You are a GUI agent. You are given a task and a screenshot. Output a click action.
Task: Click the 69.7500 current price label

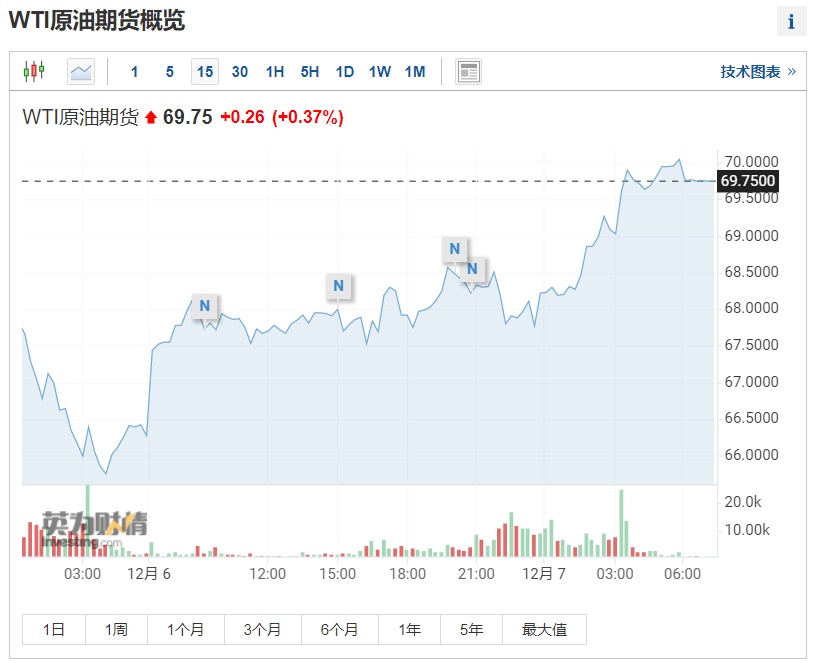[748, 180]
